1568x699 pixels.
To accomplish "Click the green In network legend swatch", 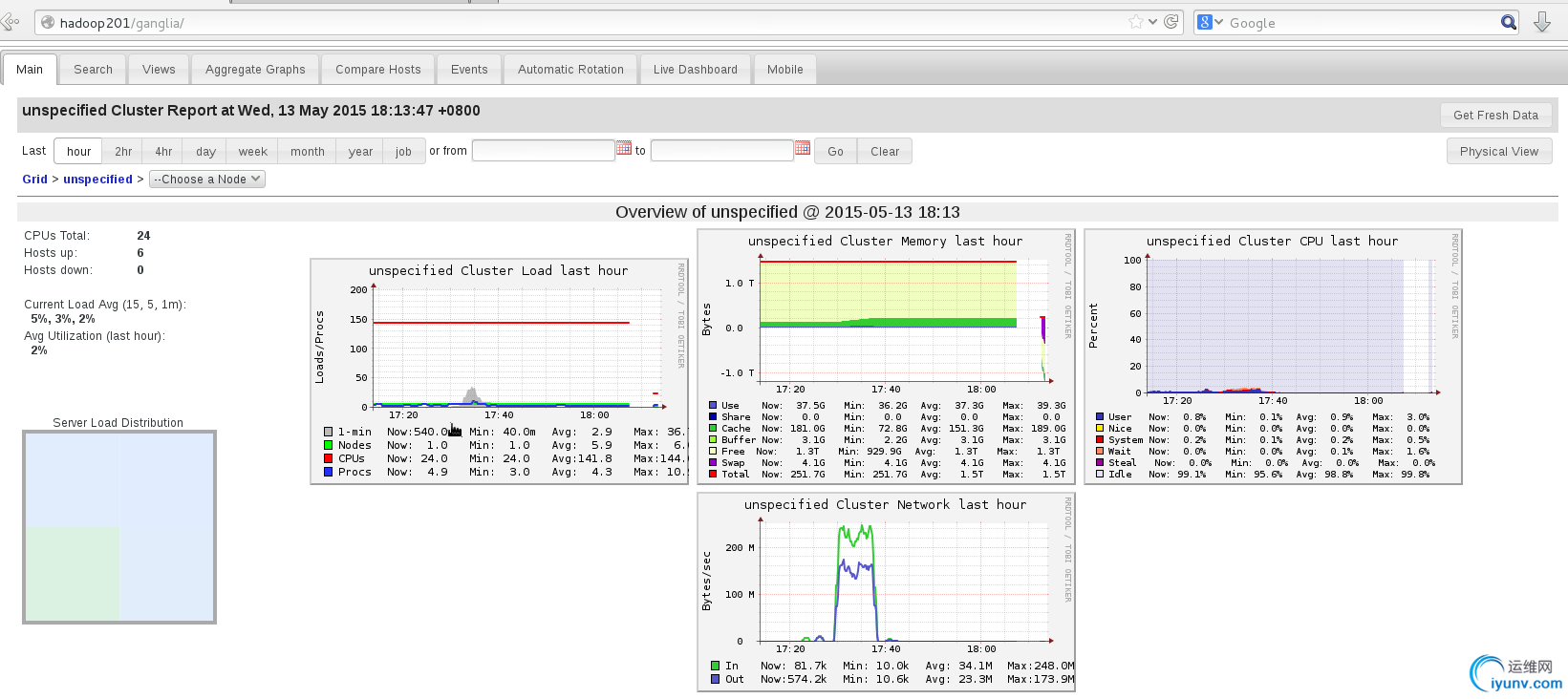I will (x=715, y=666).
